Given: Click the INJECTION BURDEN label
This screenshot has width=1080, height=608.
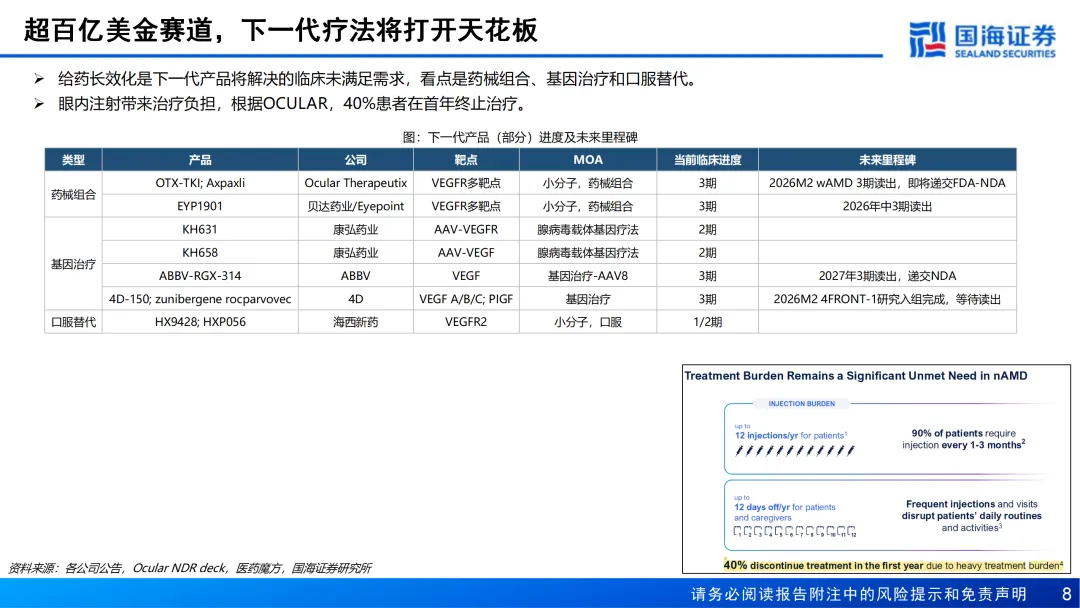Looking at the screenshot, I should tap(802, 403).
